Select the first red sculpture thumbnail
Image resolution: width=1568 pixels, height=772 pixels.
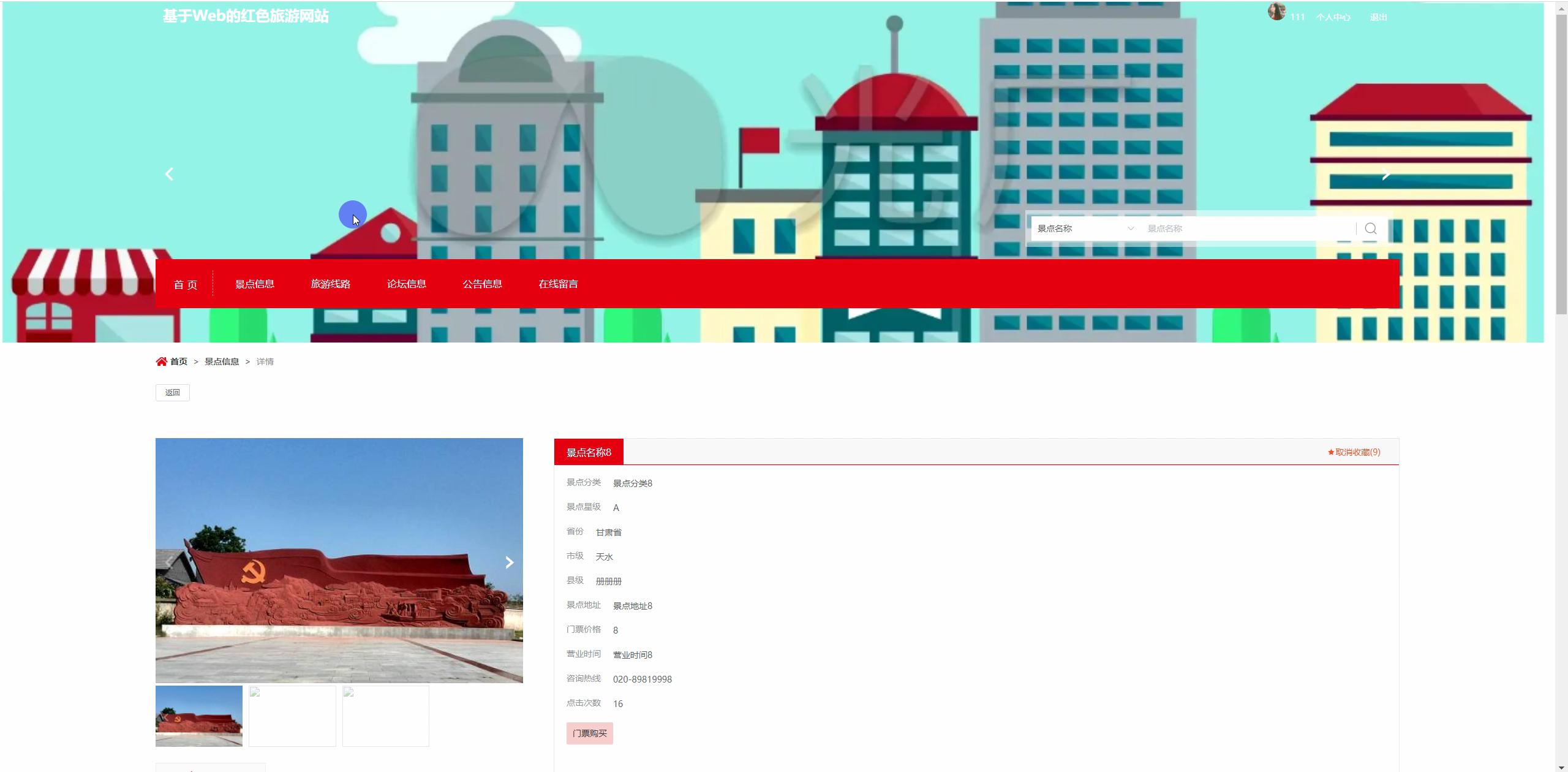pos(199,716)
